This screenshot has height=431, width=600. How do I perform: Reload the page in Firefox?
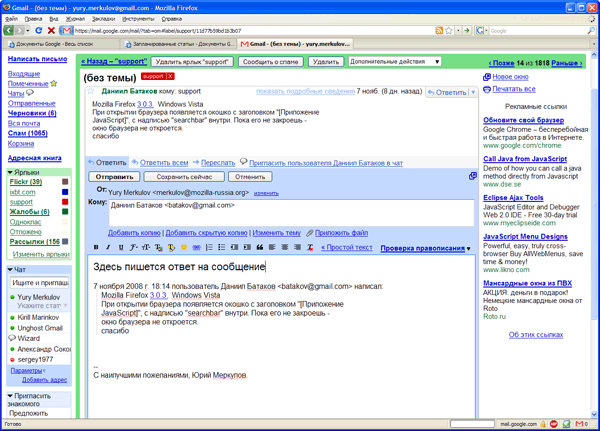point(38,30)
